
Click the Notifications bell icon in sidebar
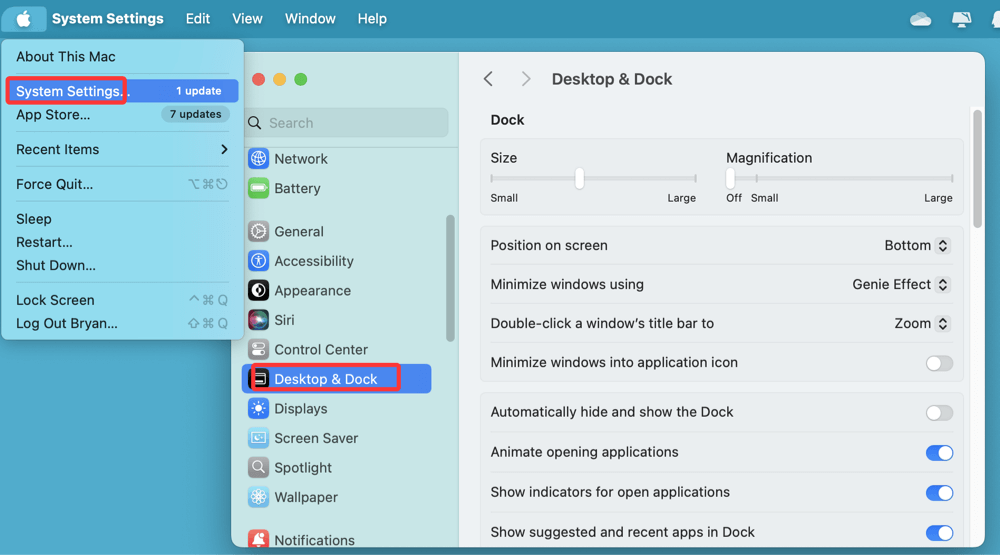pos(258,539)
